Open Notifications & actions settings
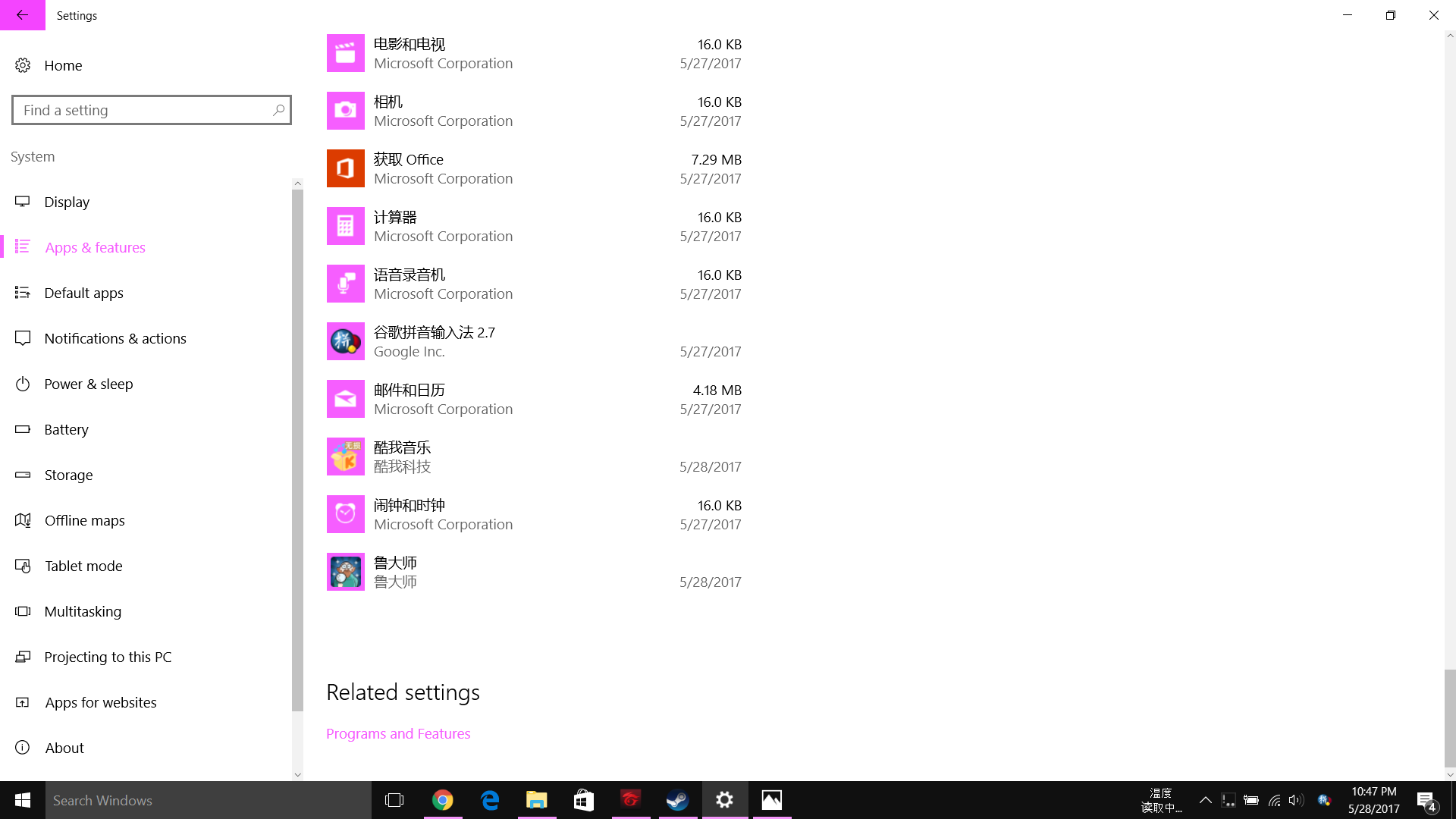This screenshot has width=1456, height=819. click(x=146, y=338)
